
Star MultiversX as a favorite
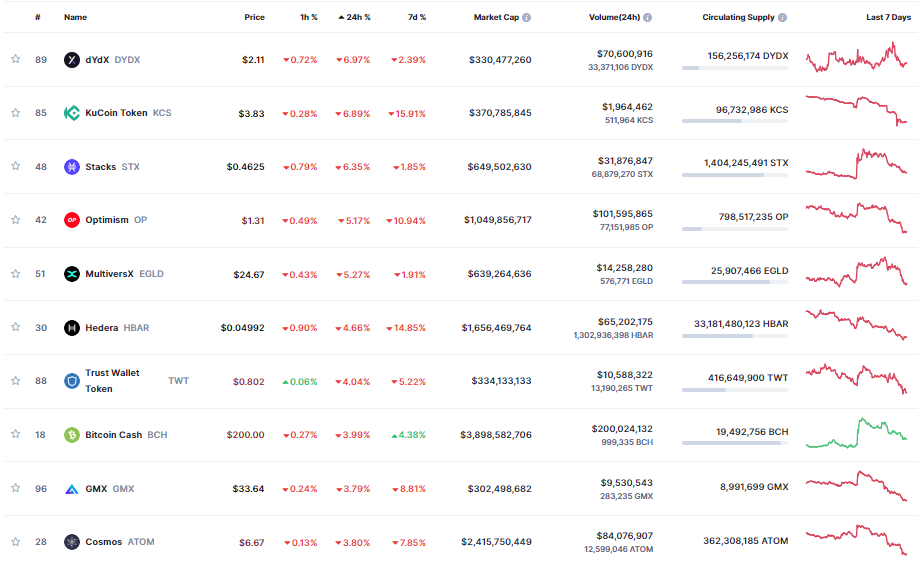(x=16, y=274)
